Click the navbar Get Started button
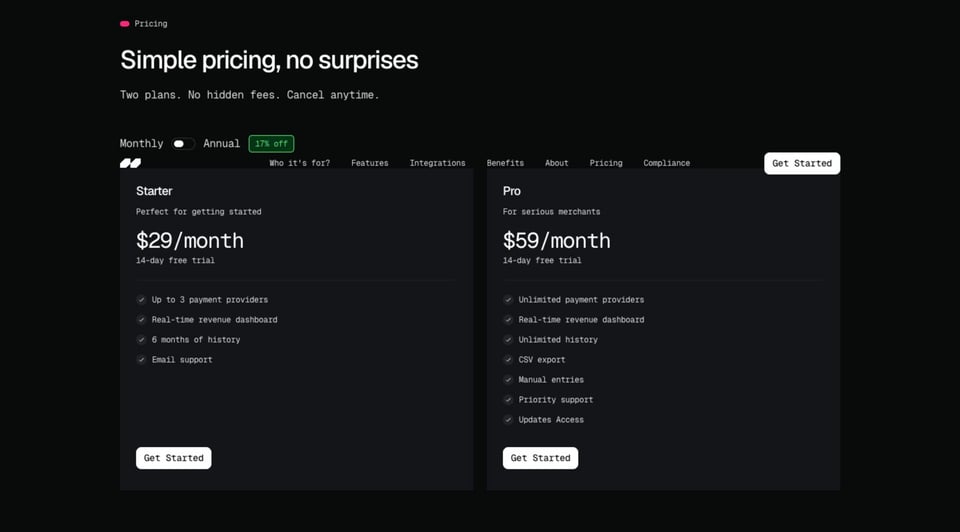Image resolution: width=960 pixels, height=532 pixels. 802,163
